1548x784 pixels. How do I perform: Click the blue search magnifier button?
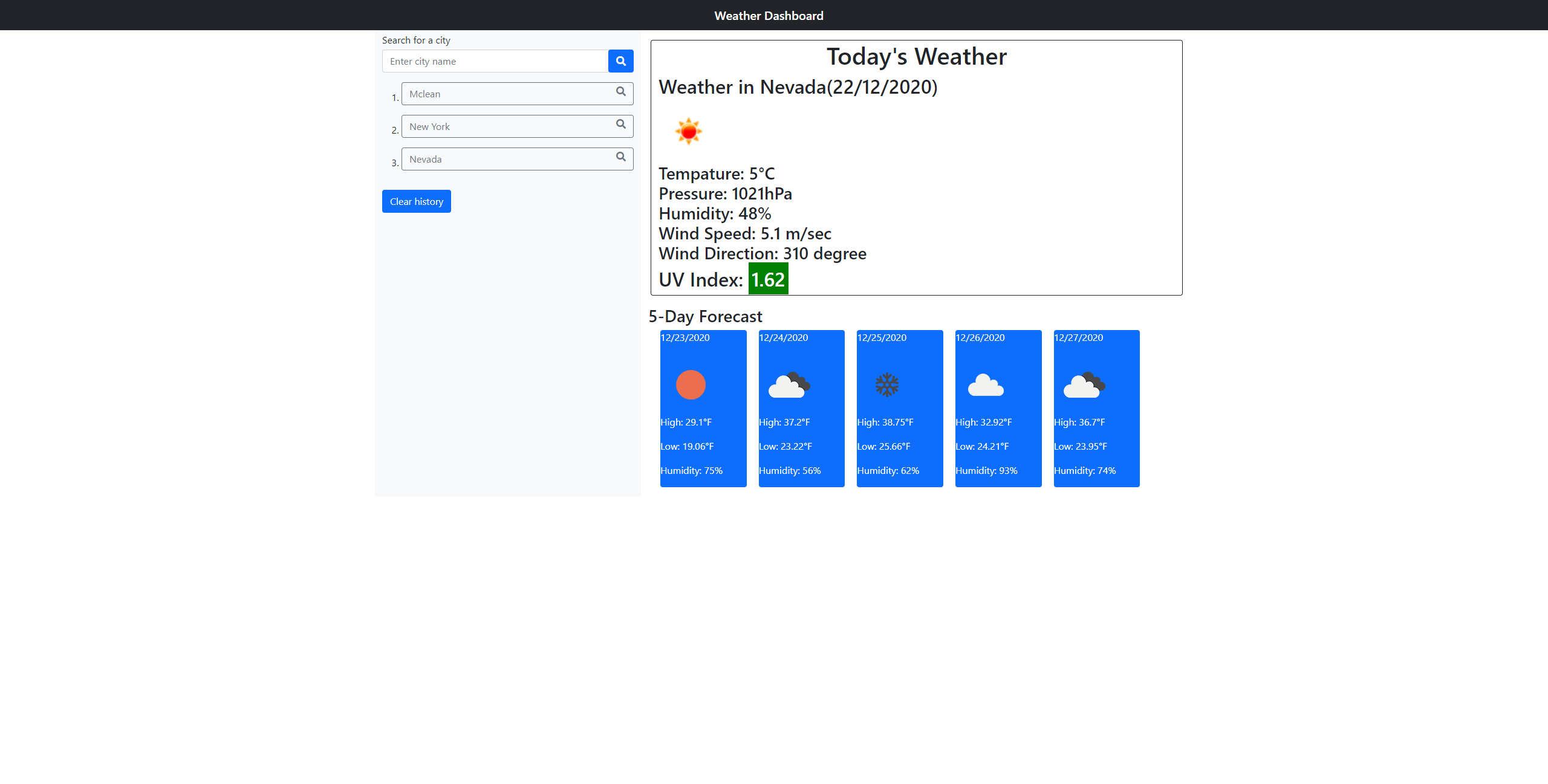click(x=620, y=61)
